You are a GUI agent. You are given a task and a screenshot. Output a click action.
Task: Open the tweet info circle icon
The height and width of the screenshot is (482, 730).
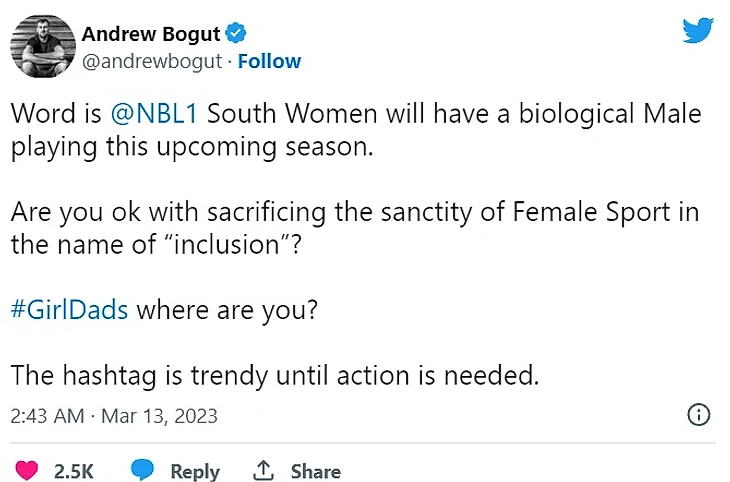[x=700, y=415]
